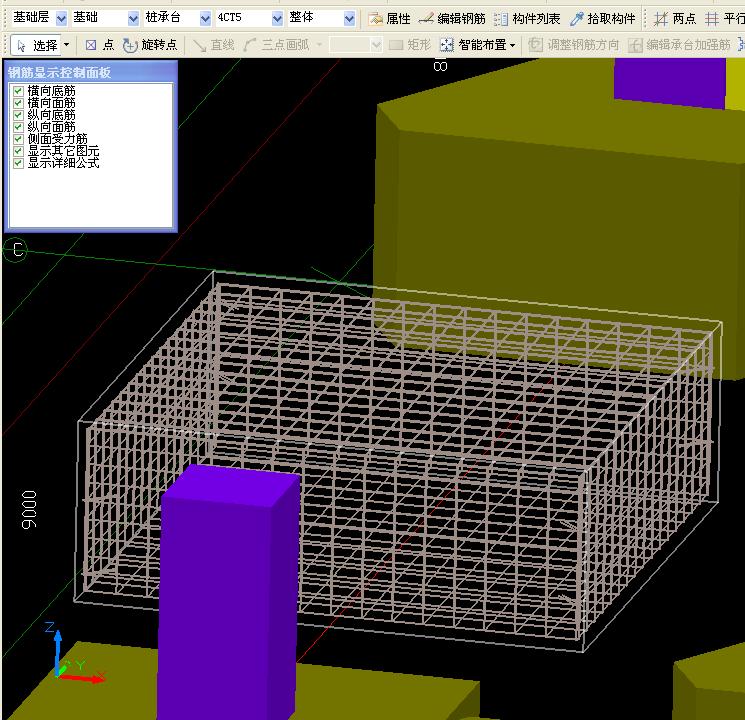Open 基础层 floor dropdown
Image resolution: width=745 pixels, height=720 pixels.
click(x=61, y=18)
